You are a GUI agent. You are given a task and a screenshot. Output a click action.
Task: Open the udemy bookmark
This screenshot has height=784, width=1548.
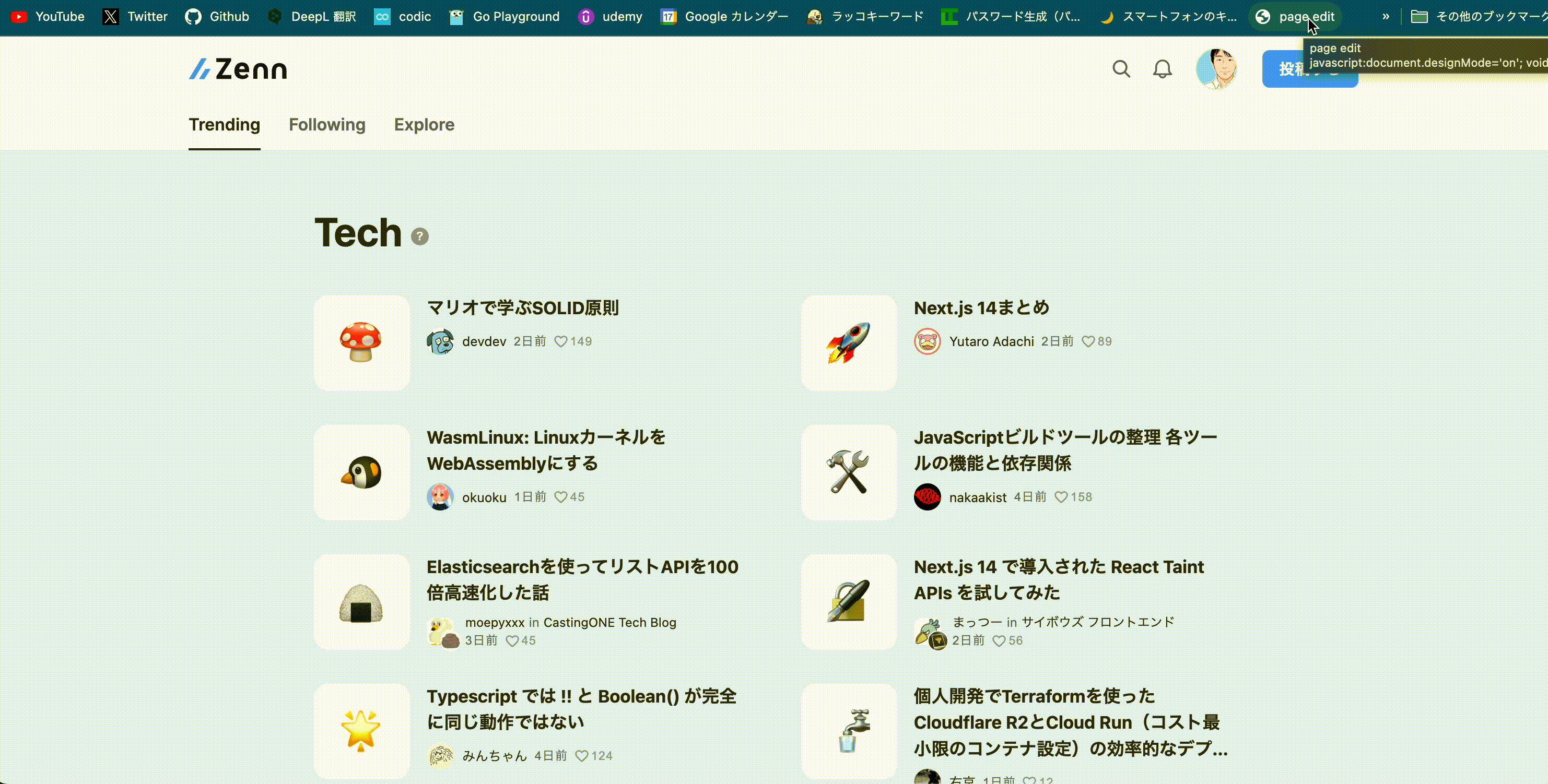pyautogui.click(x=610, y=16)
